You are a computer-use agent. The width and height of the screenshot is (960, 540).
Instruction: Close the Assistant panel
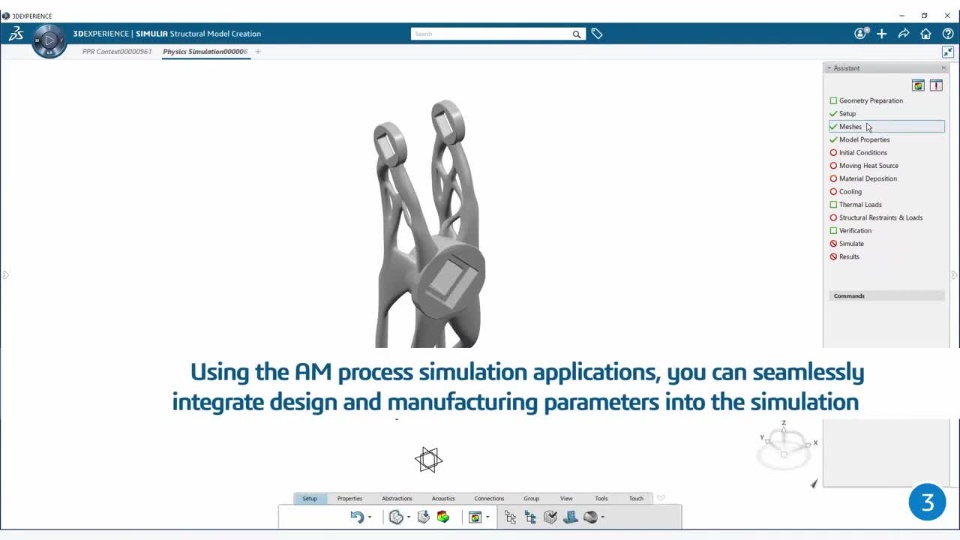(x=943, y=68)
